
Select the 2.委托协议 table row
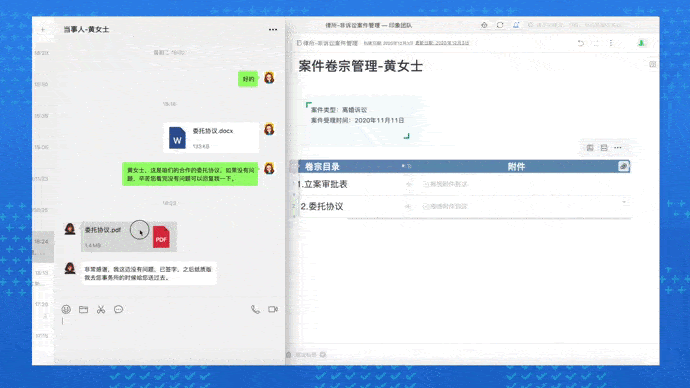(x=464, y=206)
